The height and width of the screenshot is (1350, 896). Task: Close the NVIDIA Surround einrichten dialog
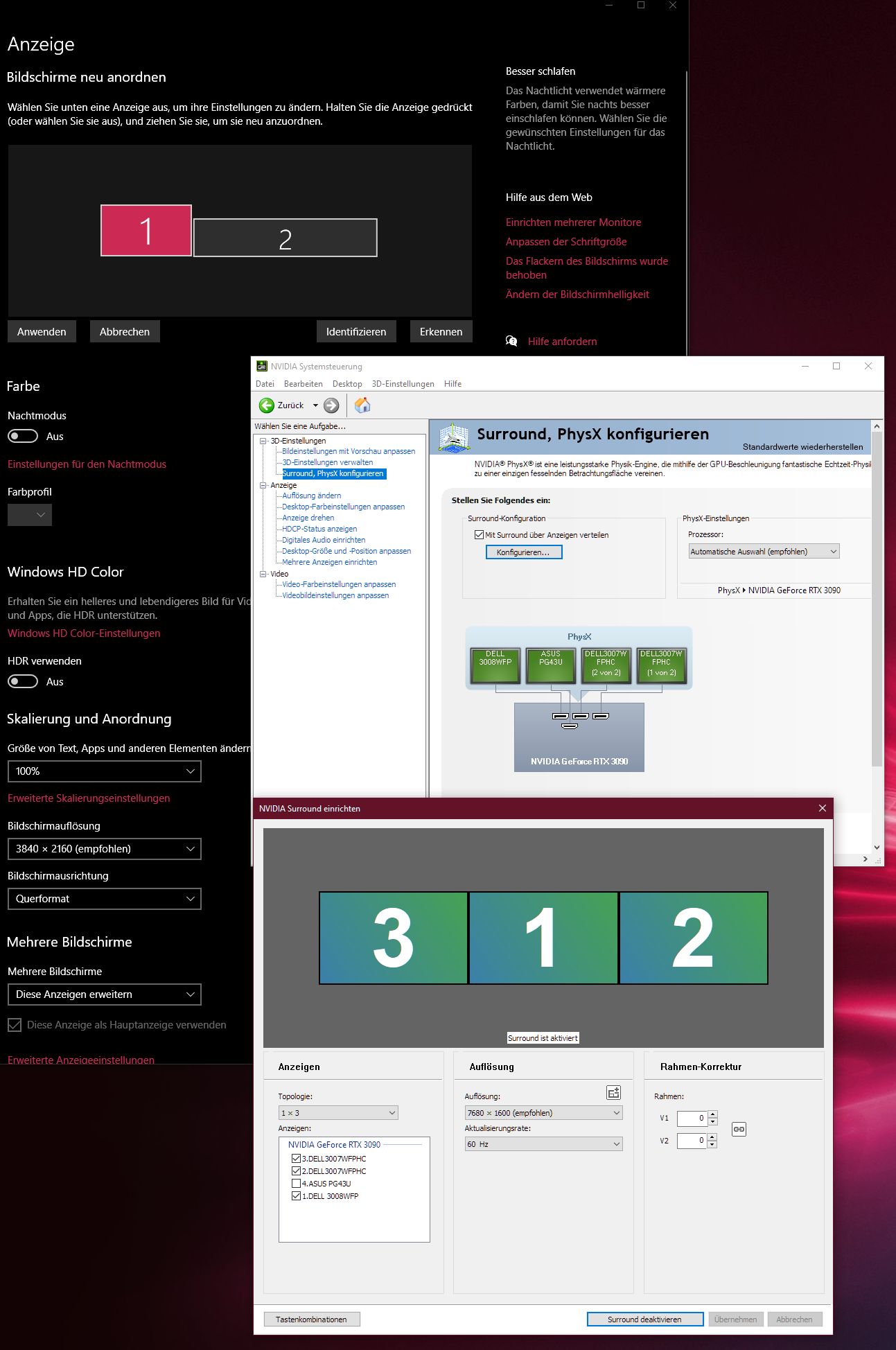click(x=823, y=808)
